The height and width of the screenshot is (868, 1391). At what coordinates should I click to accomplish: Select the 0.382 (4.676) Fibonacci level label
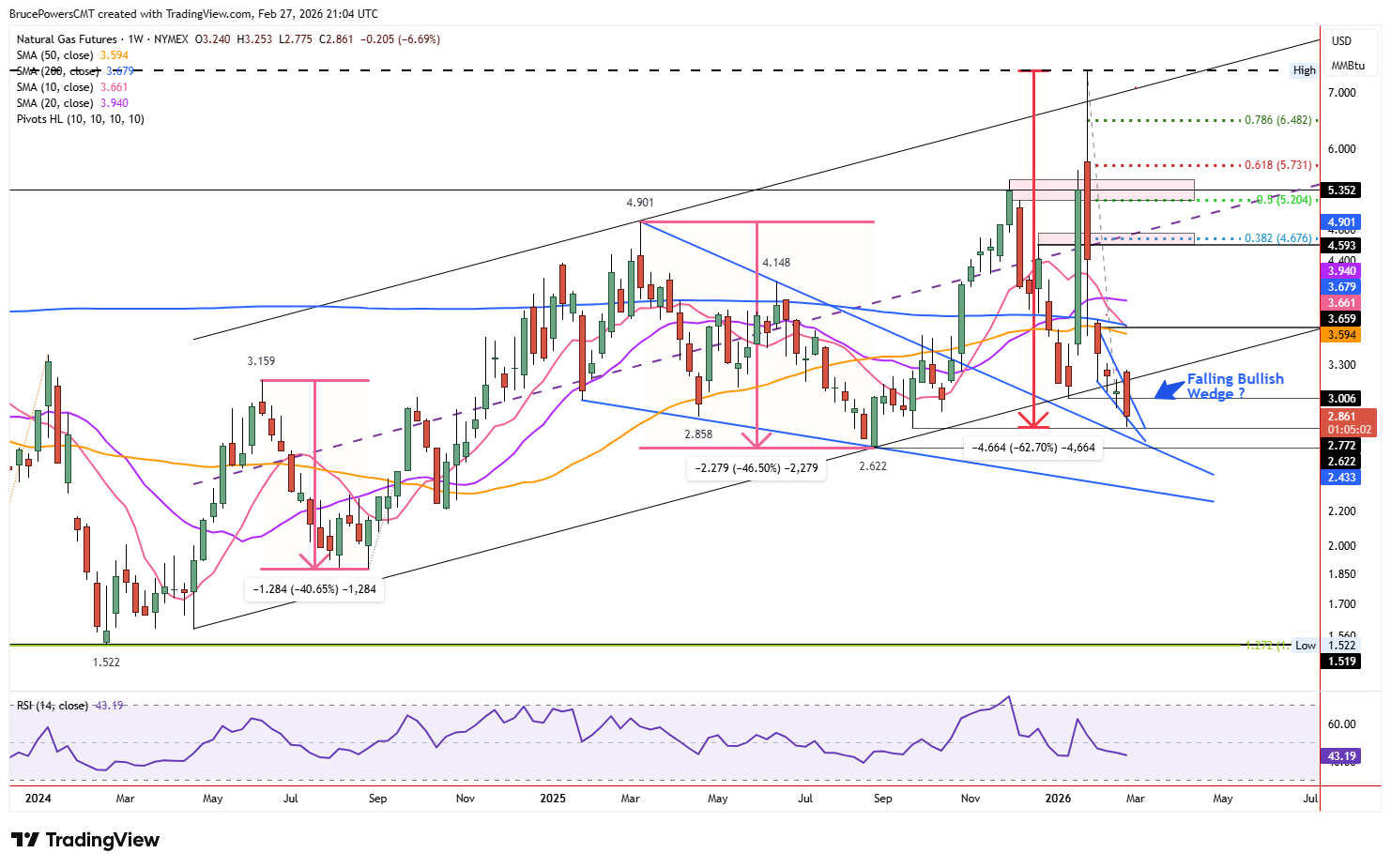(x=1278, y=238)
